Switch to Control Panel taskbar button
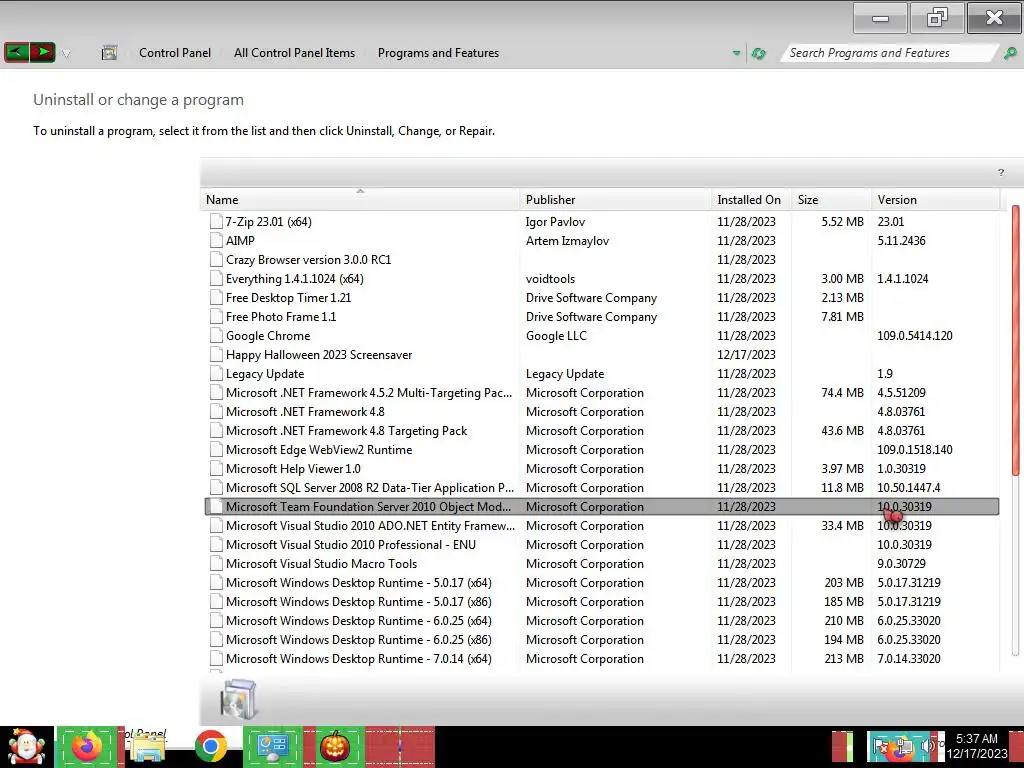The height and width of the screenshot is (768, 1024). click(x=273, y=747)
